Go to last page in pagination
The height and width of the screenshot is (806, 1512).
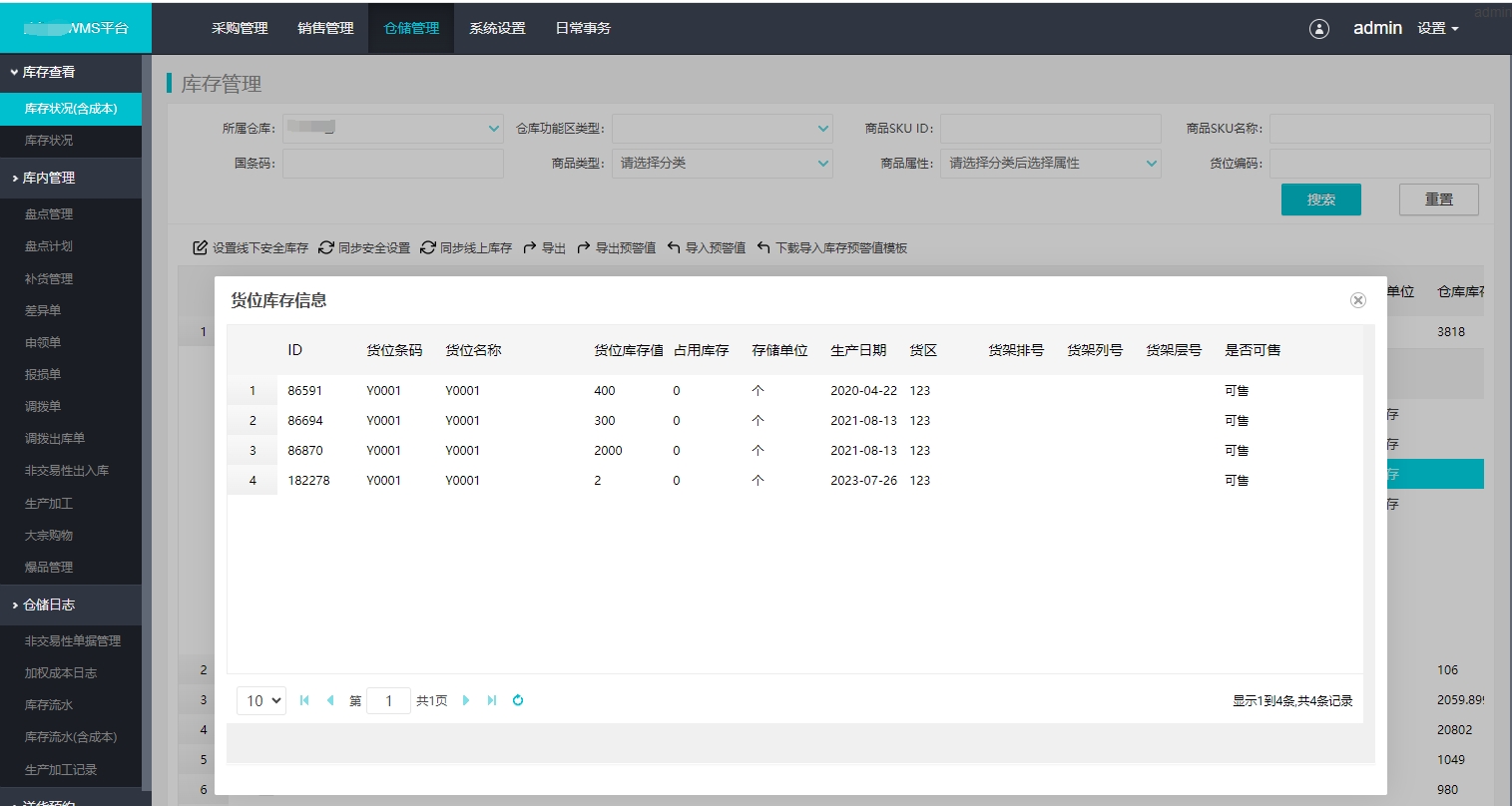click(492, 701)
